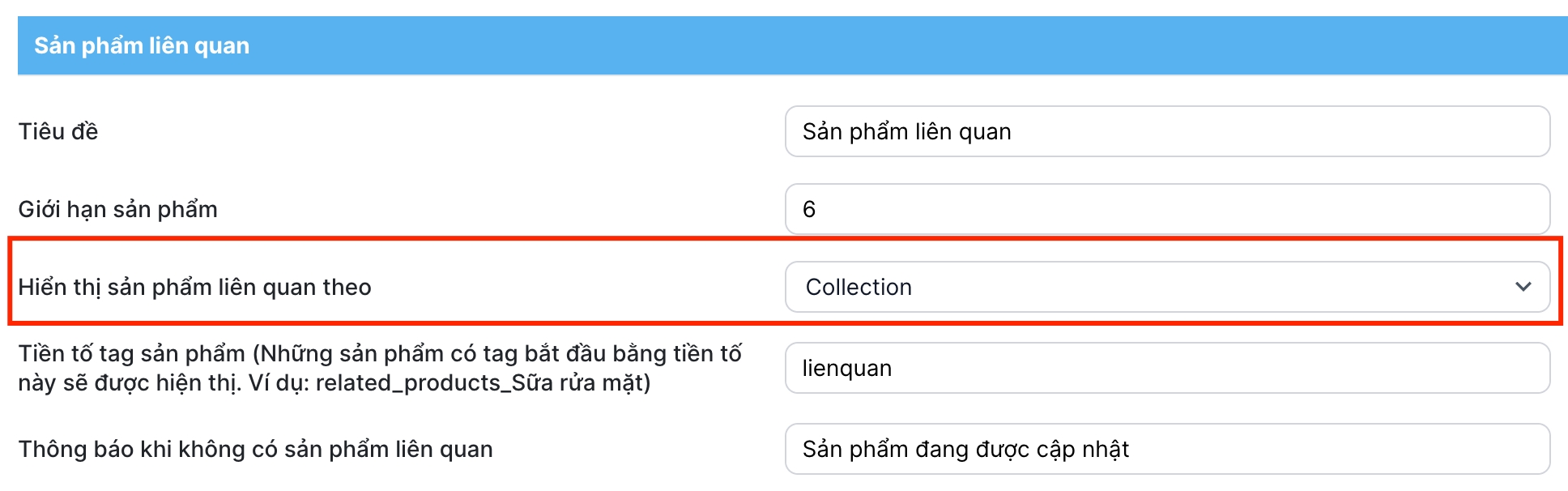
Task: Click the "Sản phẩm đang được cập nhật" field
Action: tap(1166, 449)
